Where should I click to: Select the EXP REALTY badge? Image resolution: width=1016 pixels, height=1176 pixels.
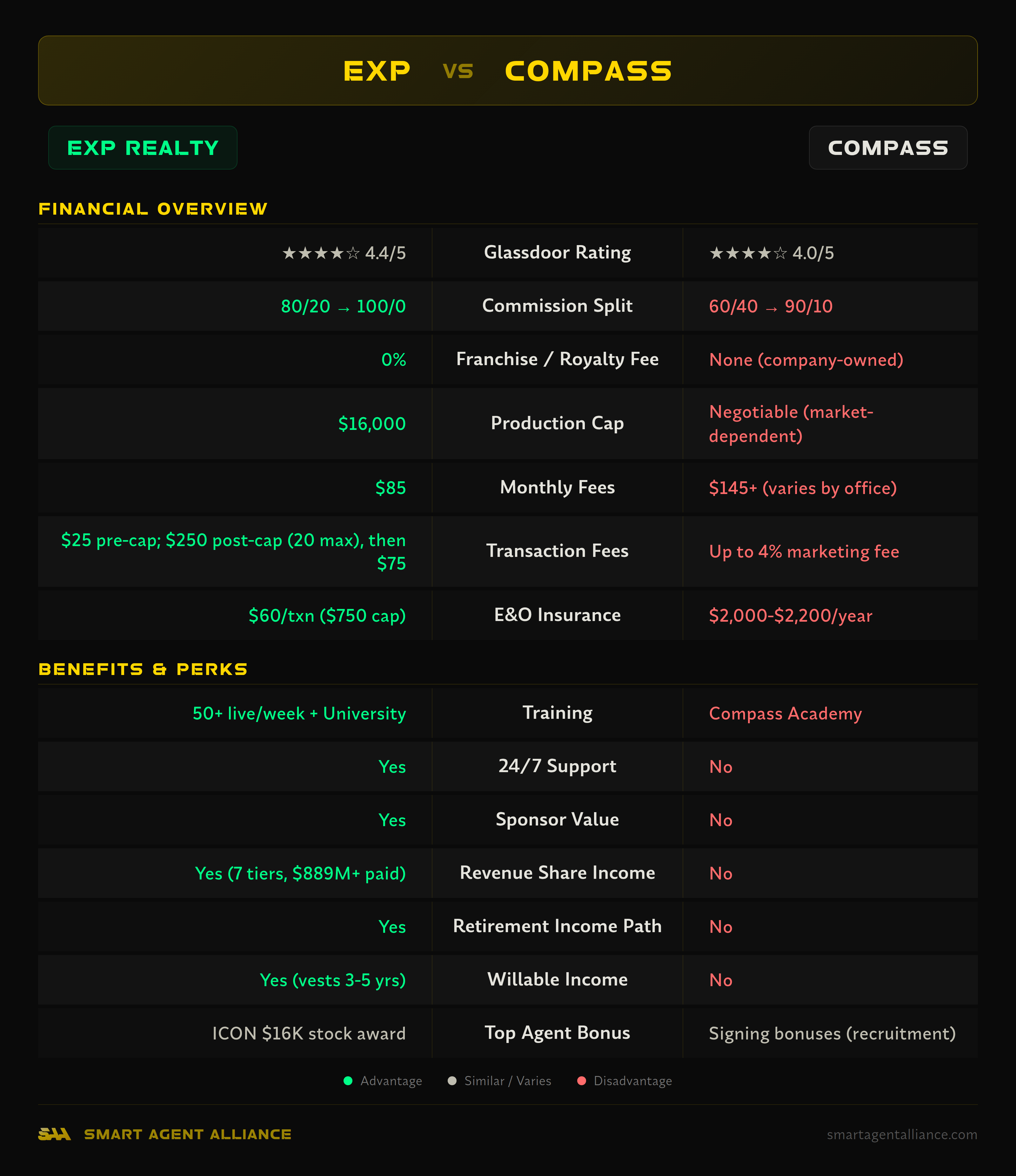[x=143, y=148]
